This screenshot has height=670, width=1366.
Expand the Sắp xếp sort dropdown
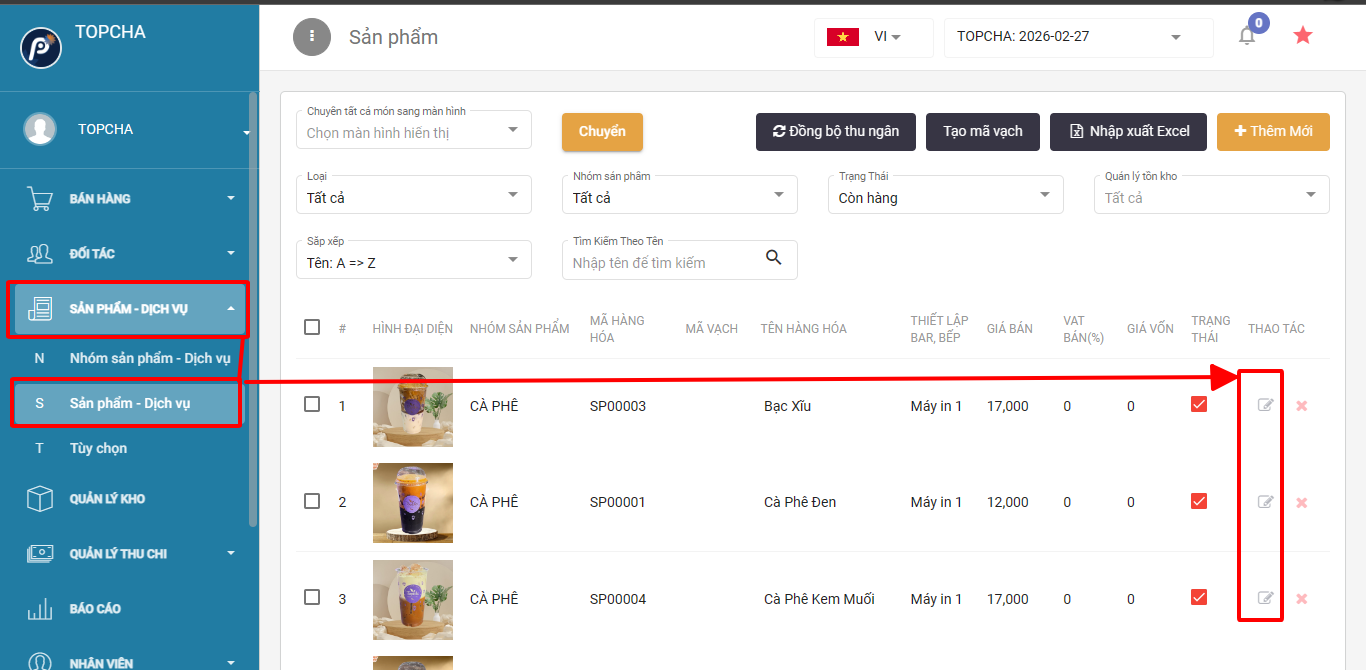(x=413, y=262)
